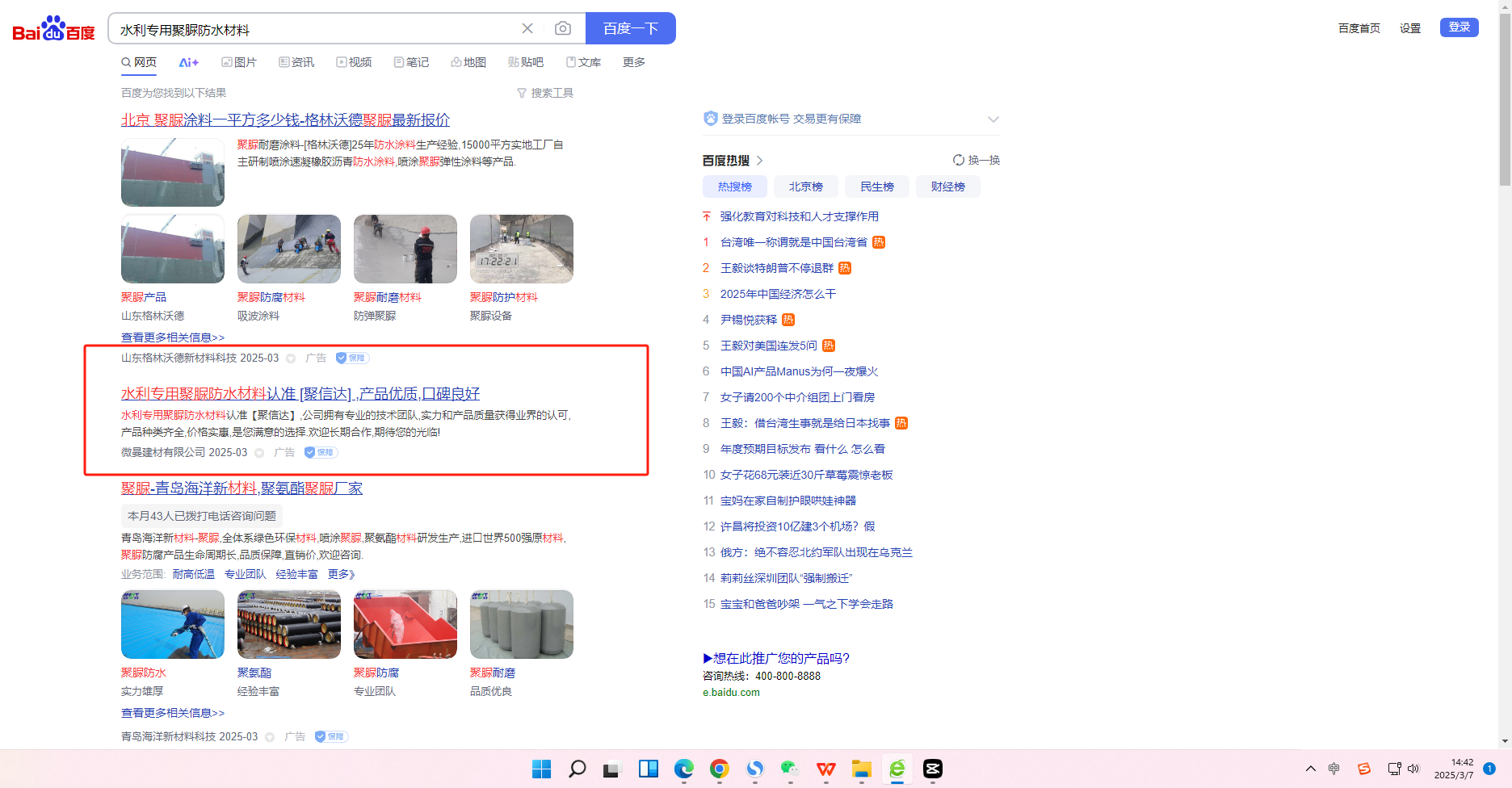Screen dimensions: 1512x788
Task: Switch to 360 browser in taskbar
Action: coord(897,769)
